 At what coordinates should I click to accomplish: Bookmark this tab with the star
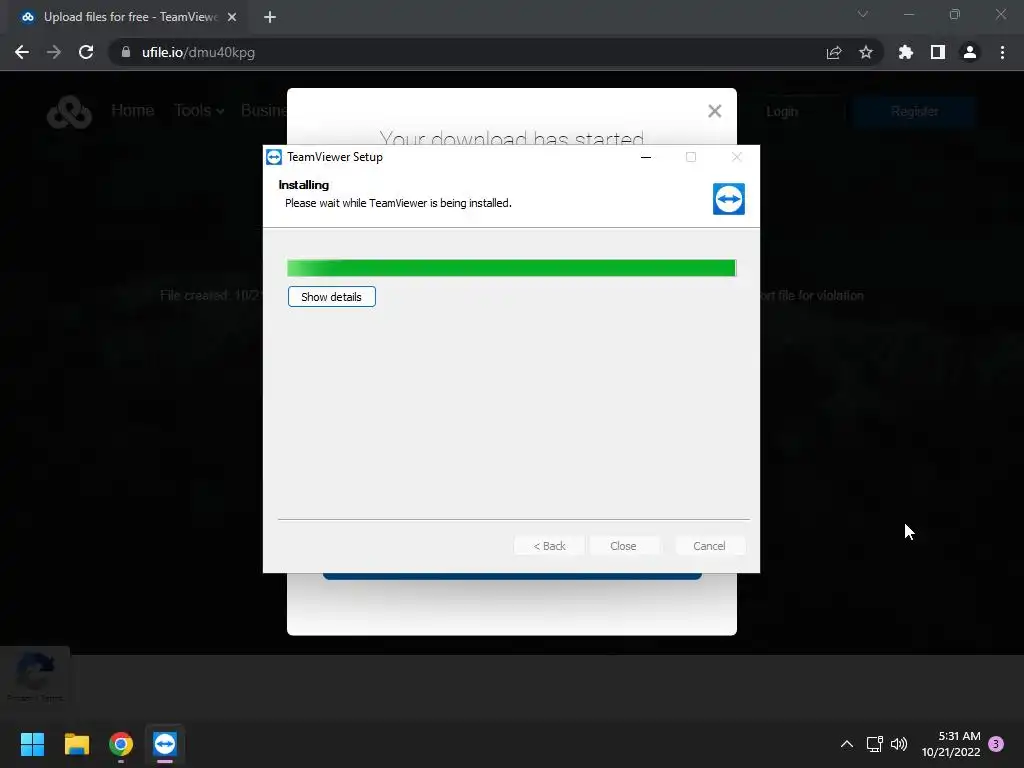[x=865, y=52]
